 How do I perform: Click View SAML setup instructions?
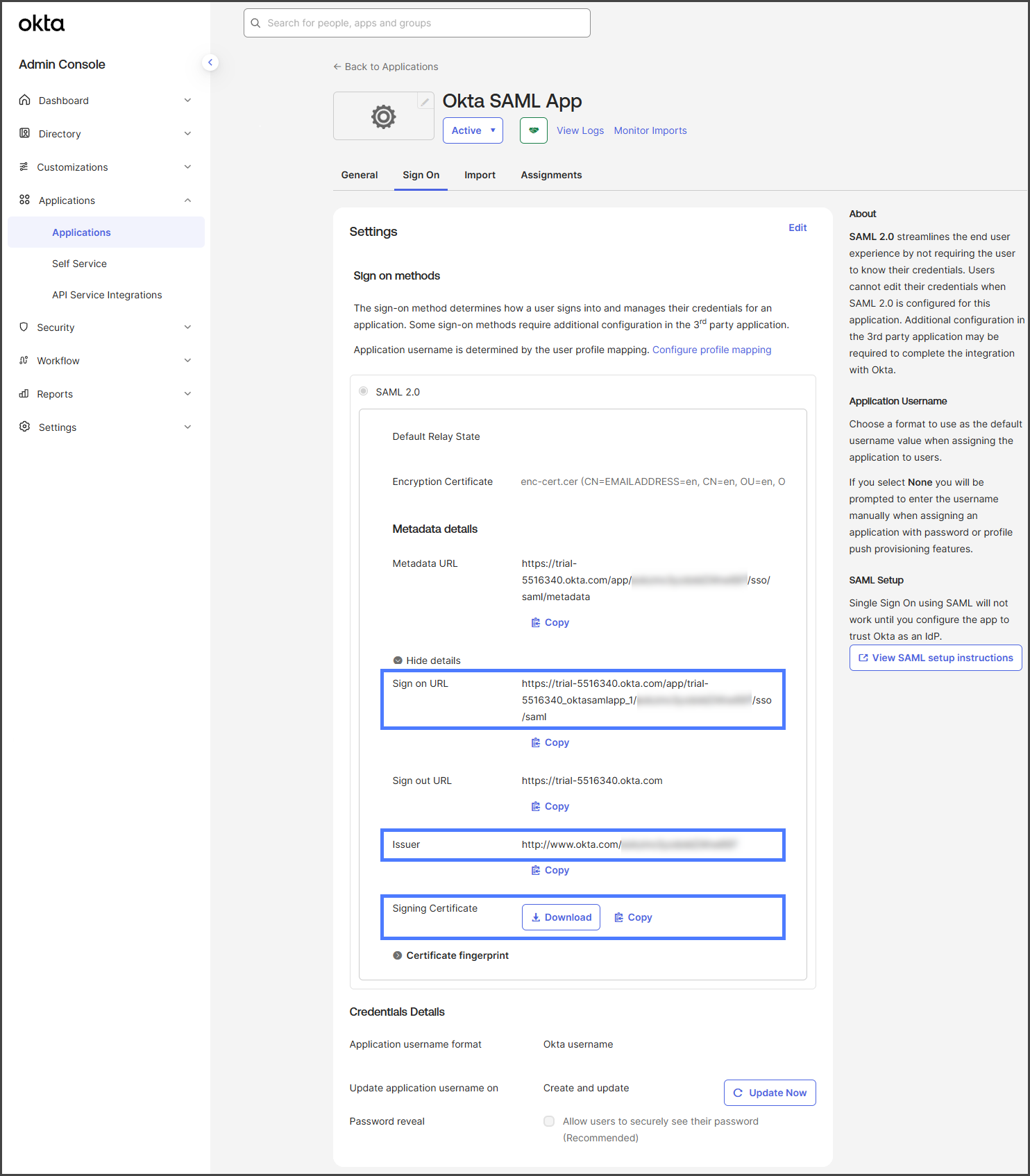[935, 658]
